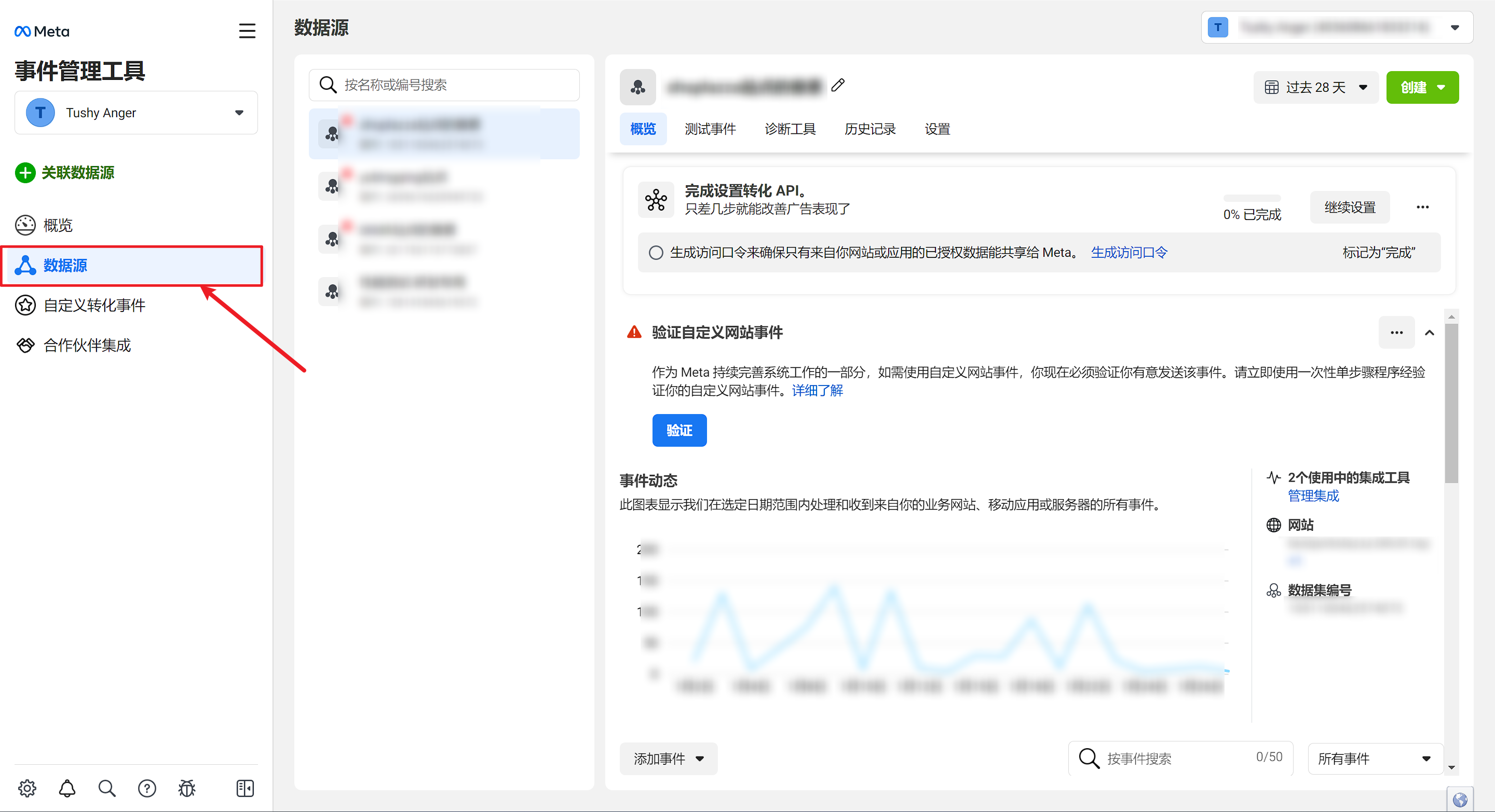This screenshot has height=812, width=1495.
Task: Click the Conversions API network icon
Action: pos(656,200)
